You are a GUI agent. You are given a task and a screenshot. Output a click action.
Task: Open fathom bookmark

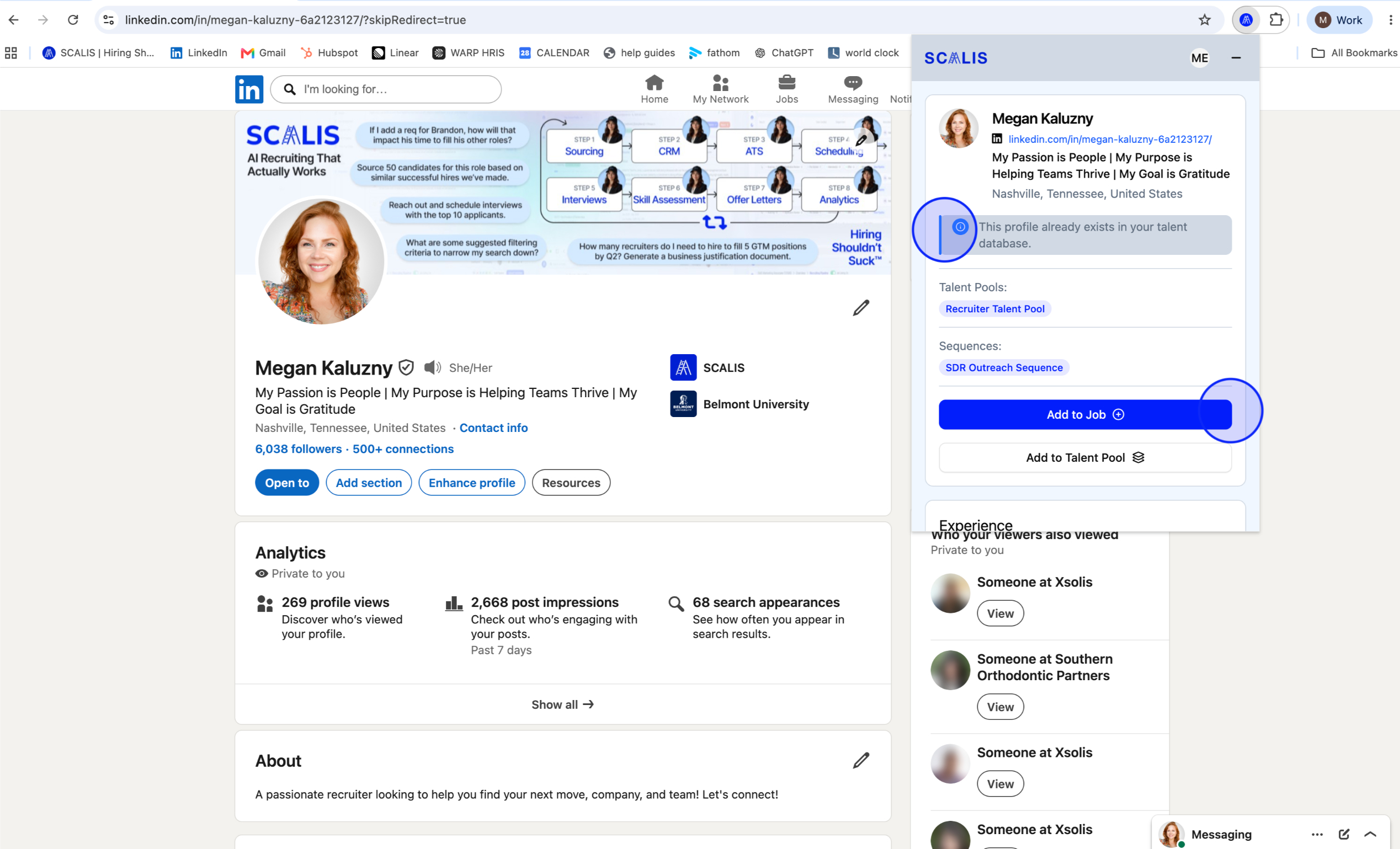714,53
